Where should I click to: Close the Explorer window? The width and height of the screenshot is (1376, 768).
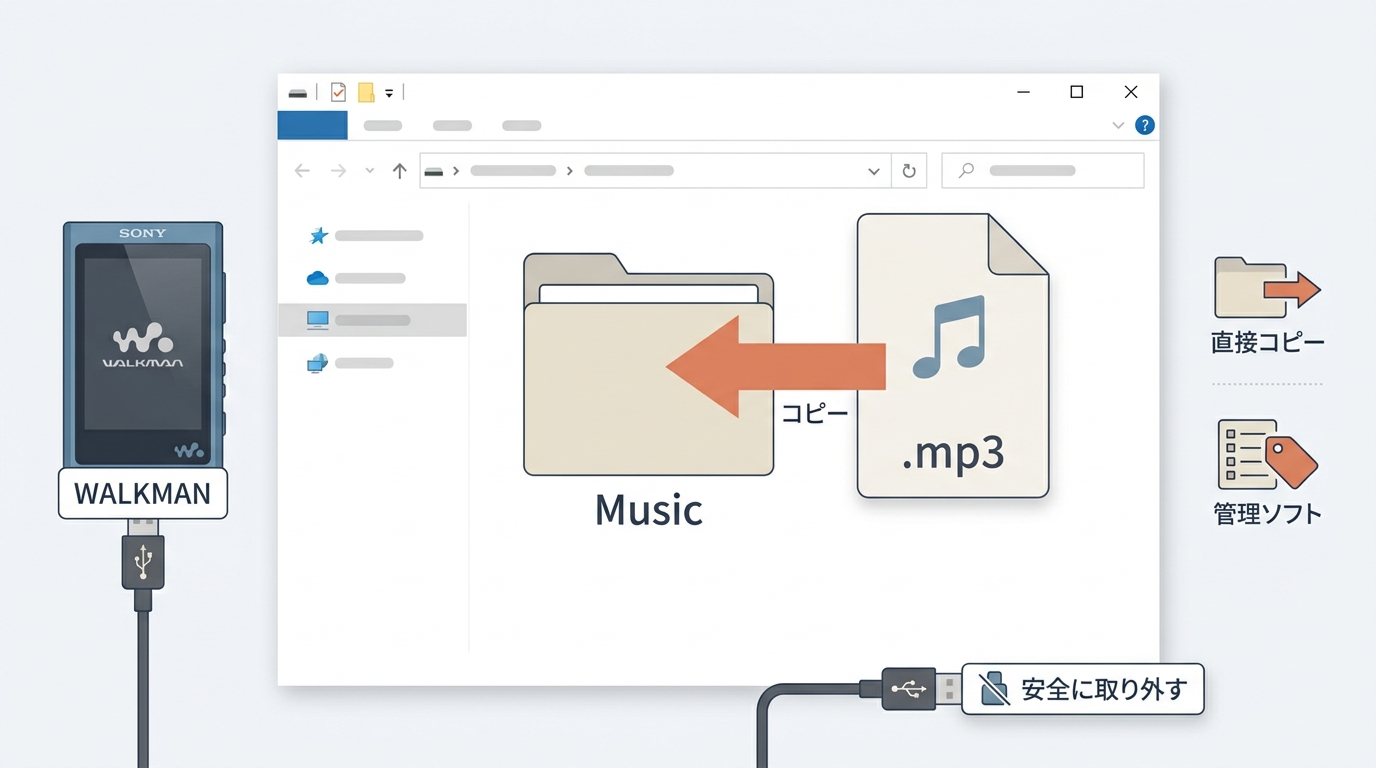(x=1131, y=92)
